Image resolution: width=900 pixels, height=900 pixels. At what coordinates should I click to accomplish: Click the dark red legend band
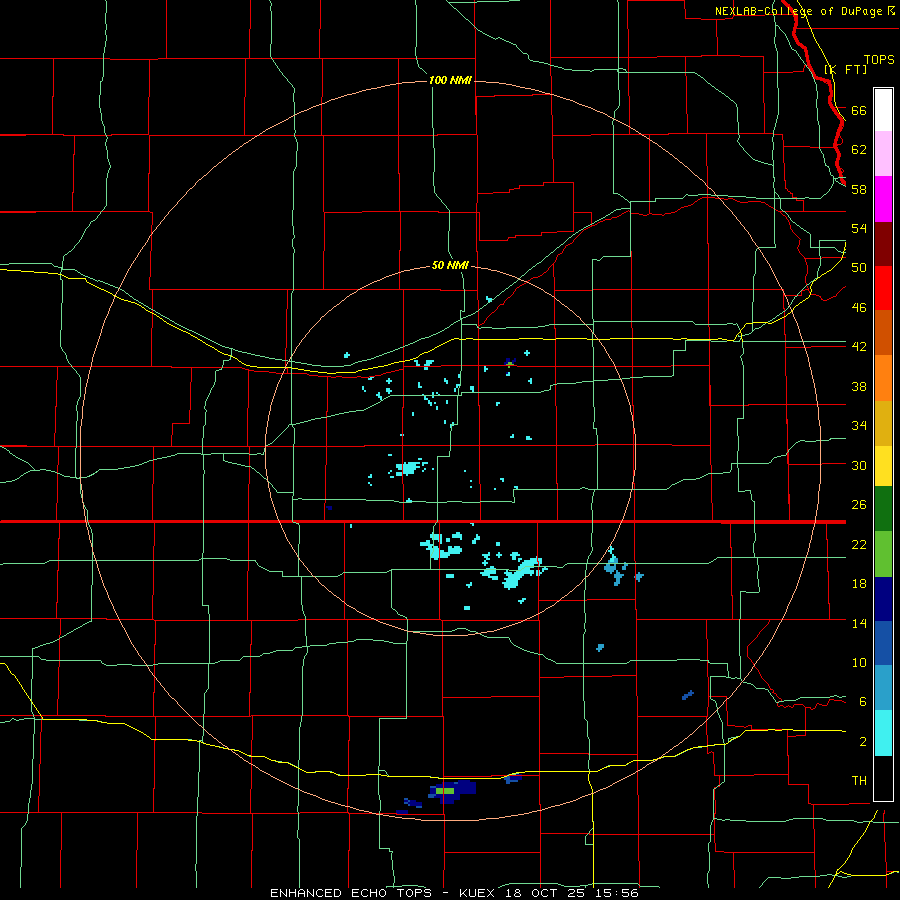point(883,244)
